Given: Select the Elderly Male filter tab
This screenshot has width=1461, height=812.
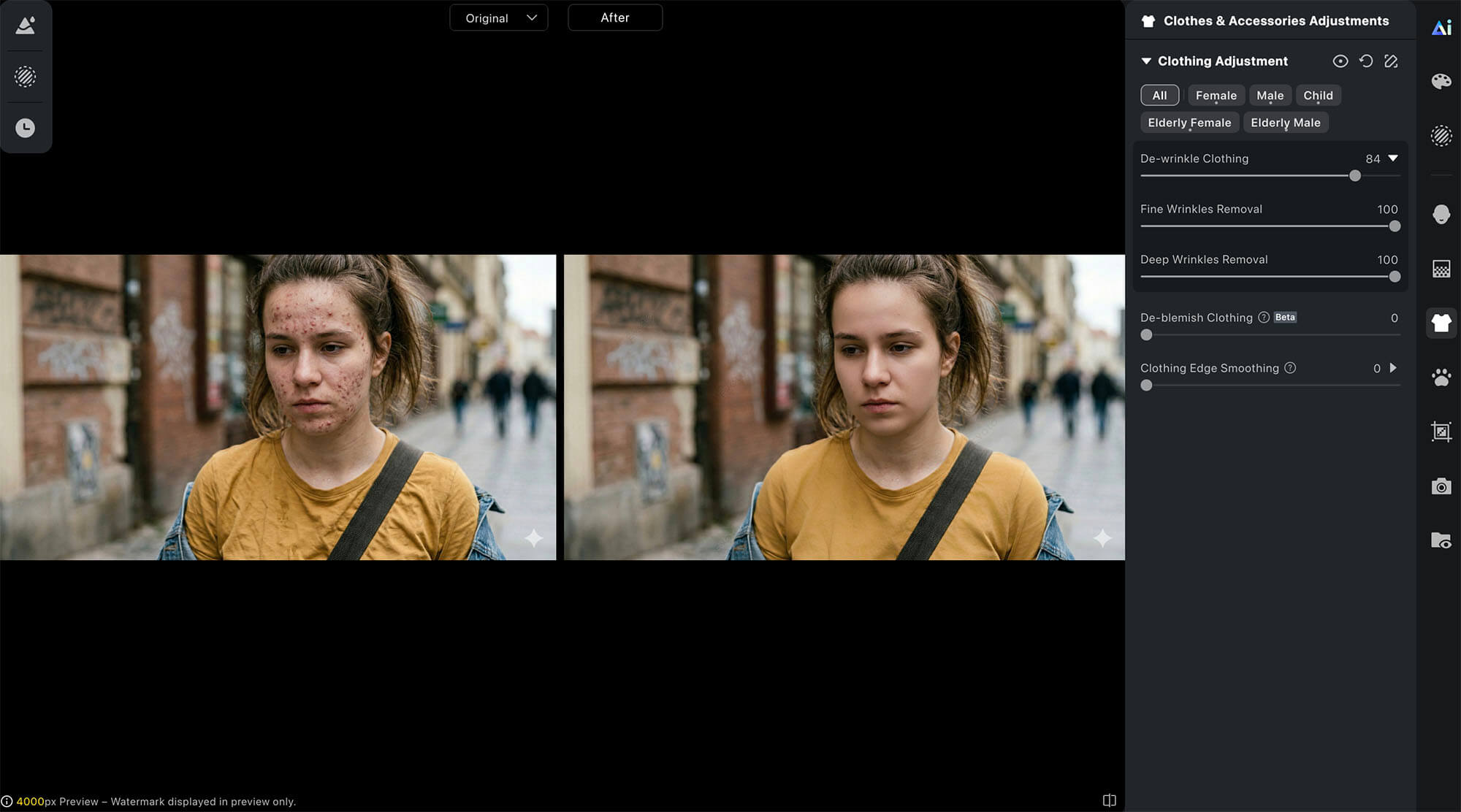Looking at the screenshot, I should [x=1285, y=123].
